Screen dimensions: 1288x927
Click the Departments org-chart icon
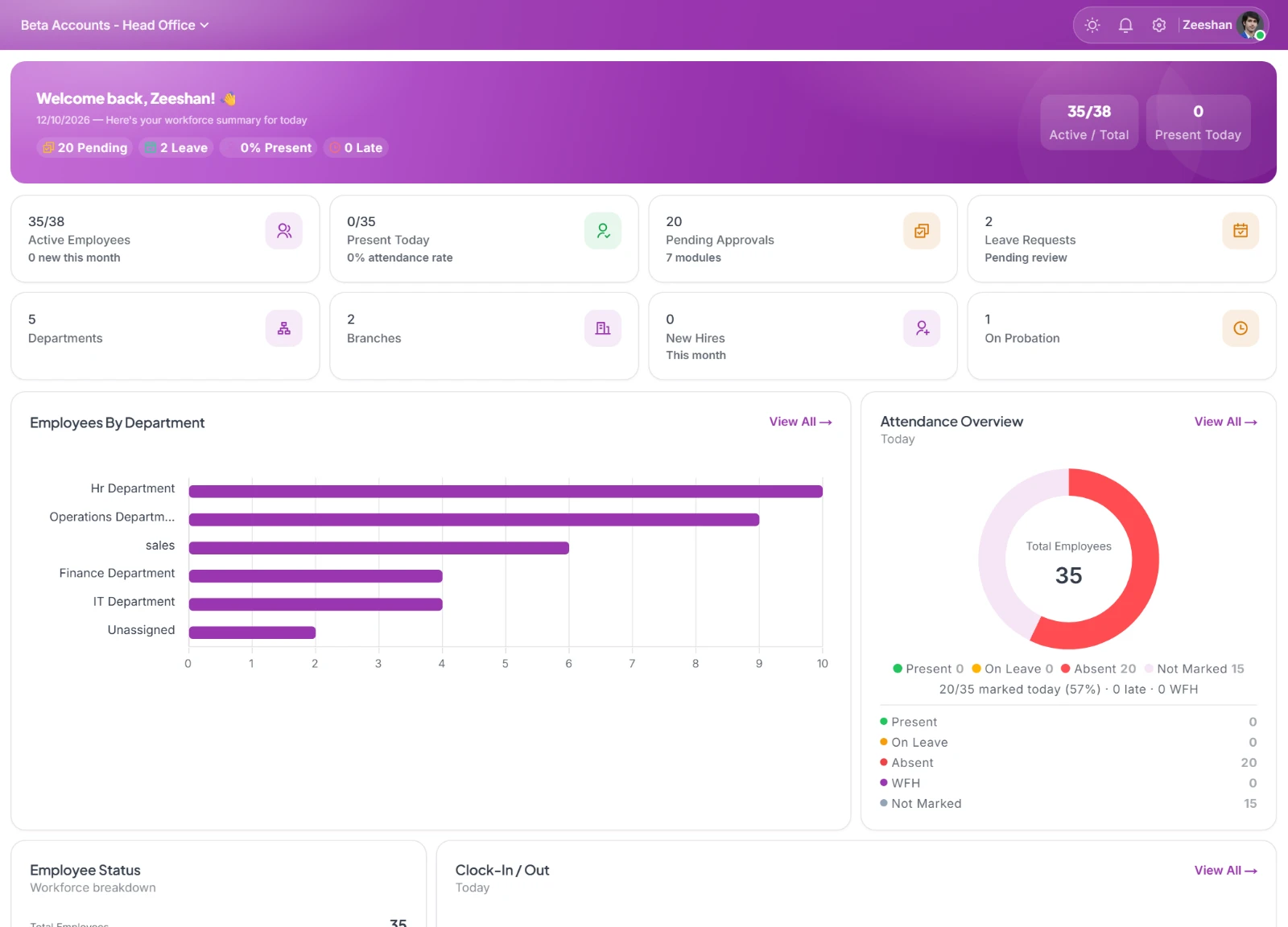click(284, 328)
